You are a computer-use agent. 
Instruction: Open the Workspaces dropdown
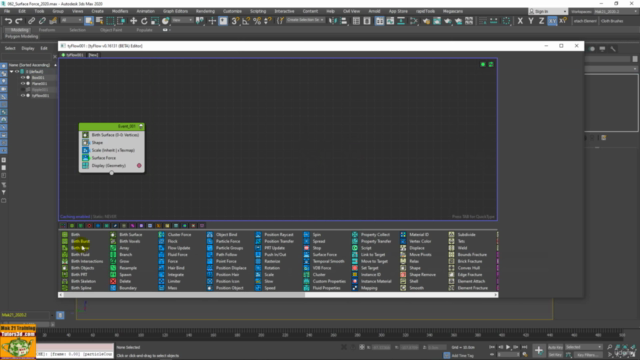(616, 11)
